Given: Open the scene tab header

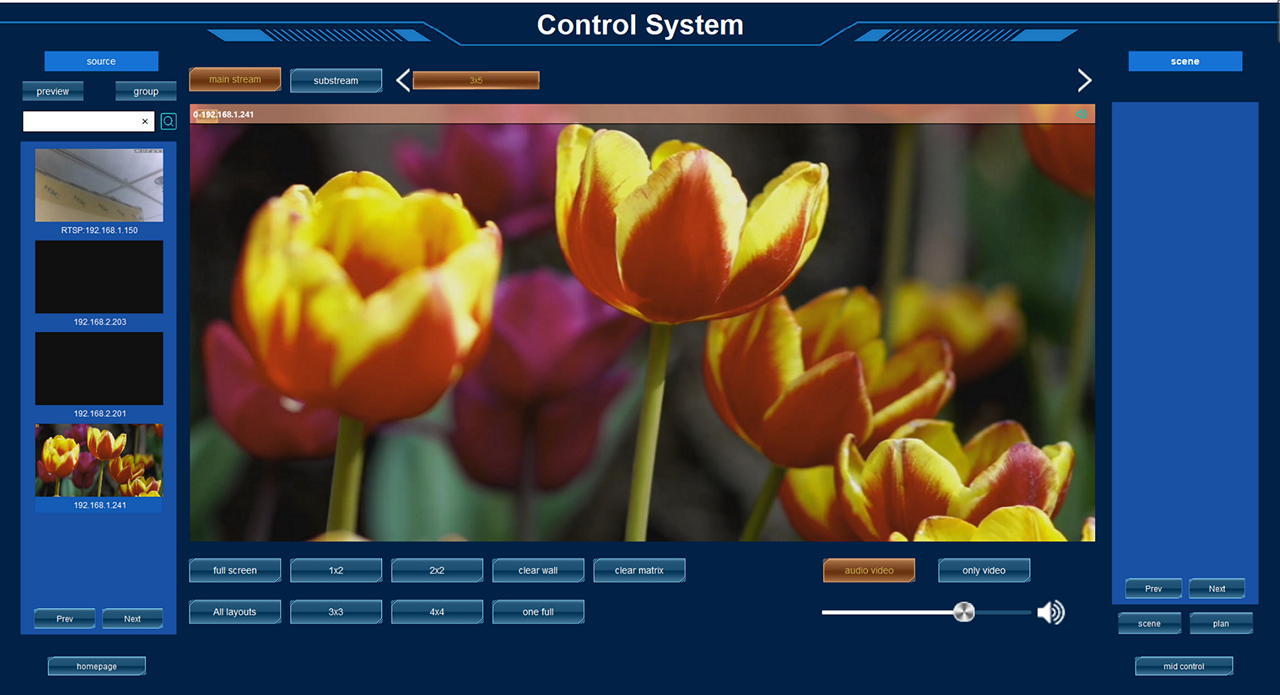Looking at the screenshot, I should click(1185, 61).
